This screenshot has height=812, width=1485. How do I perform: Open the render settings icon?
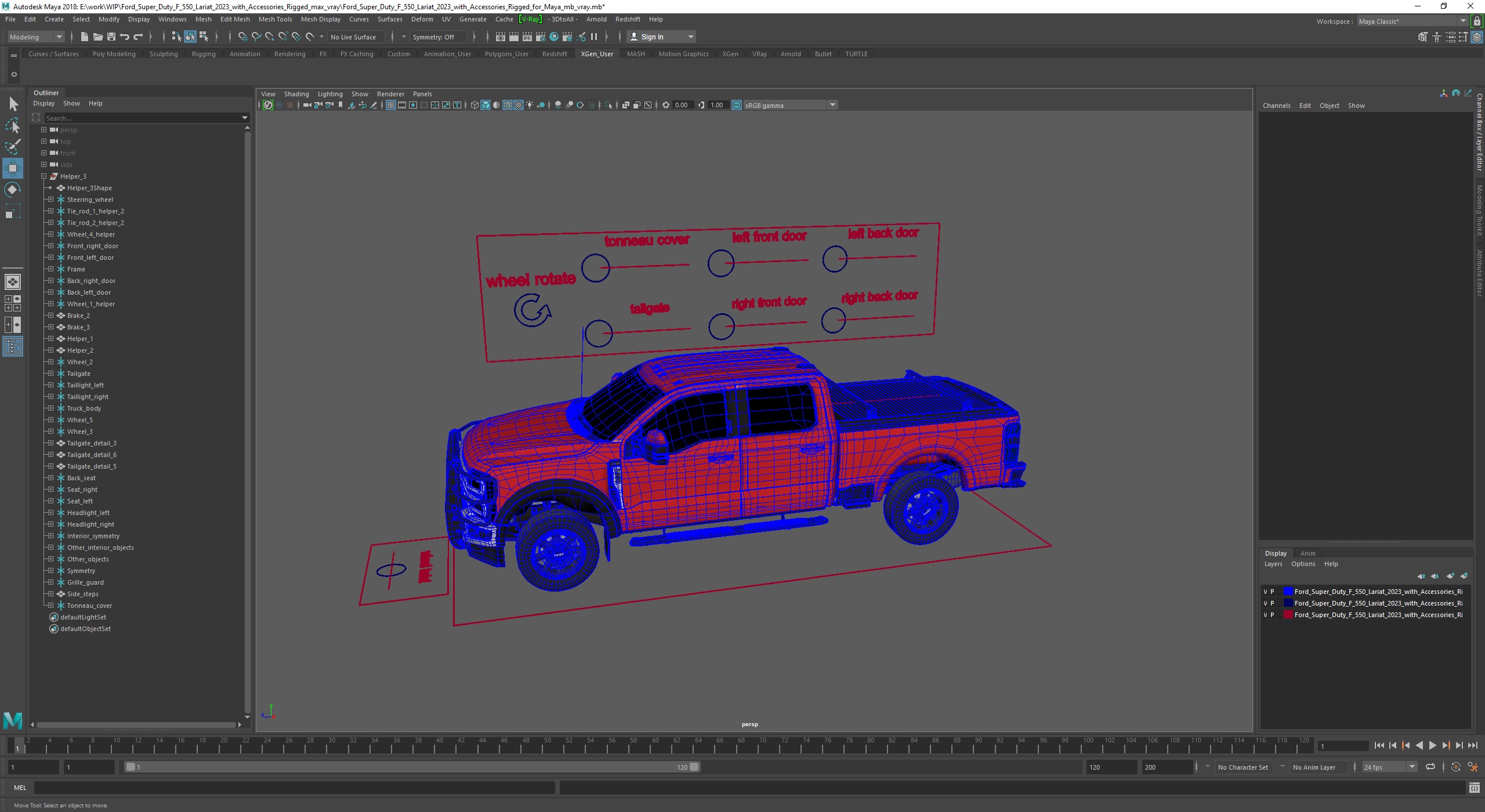click(540, 37)
